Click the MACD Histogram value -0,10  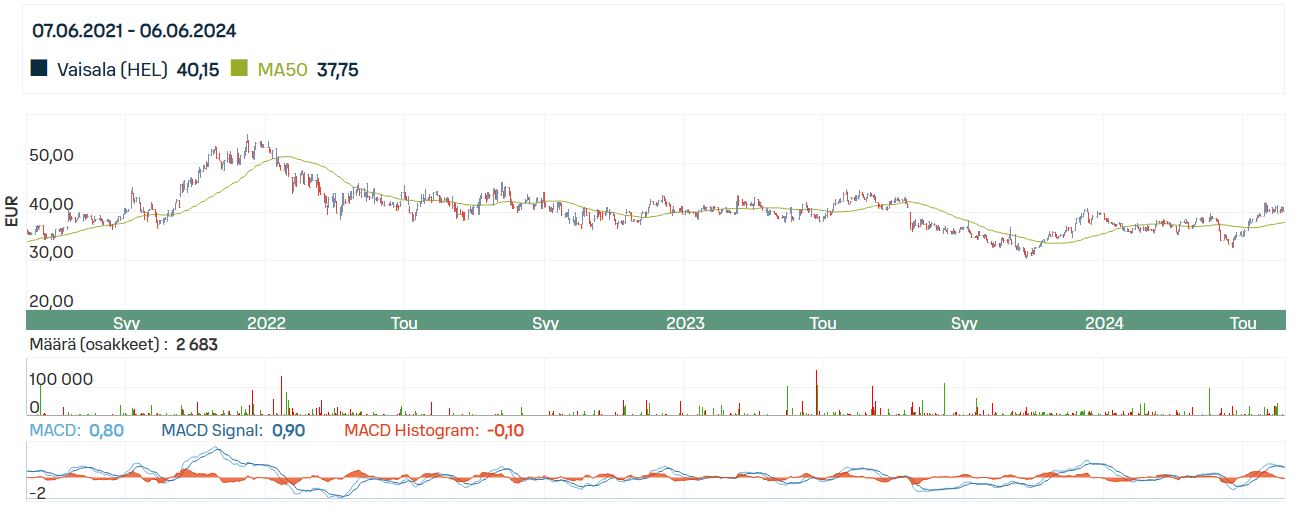[505, 431]
